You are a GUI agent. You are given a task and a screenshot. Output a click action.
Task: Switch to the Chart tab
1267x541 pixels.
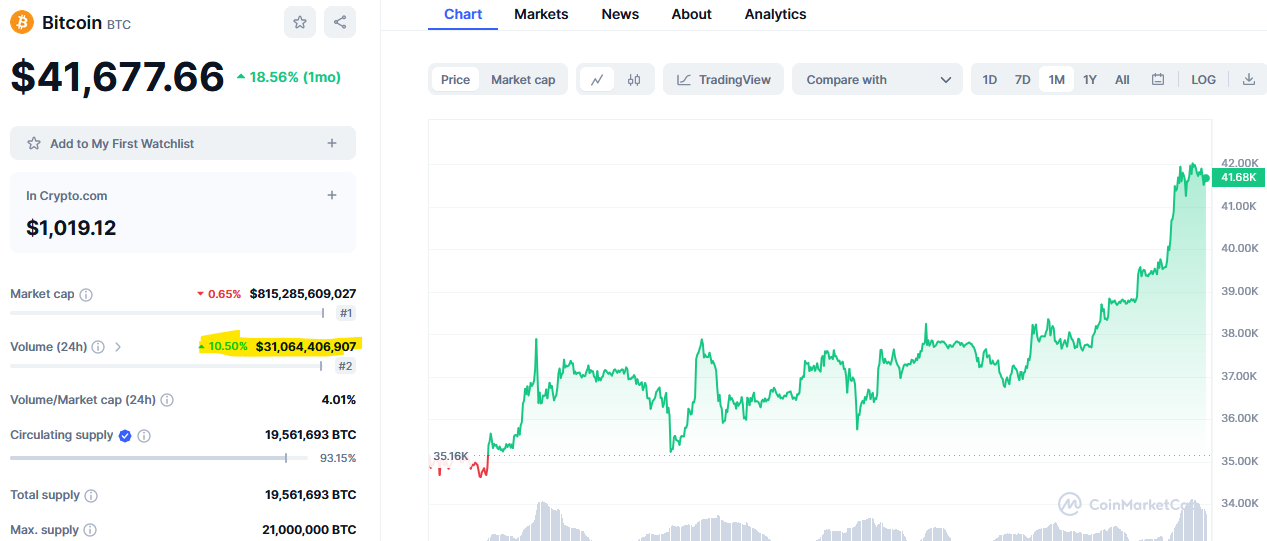(x=463, y=14)
